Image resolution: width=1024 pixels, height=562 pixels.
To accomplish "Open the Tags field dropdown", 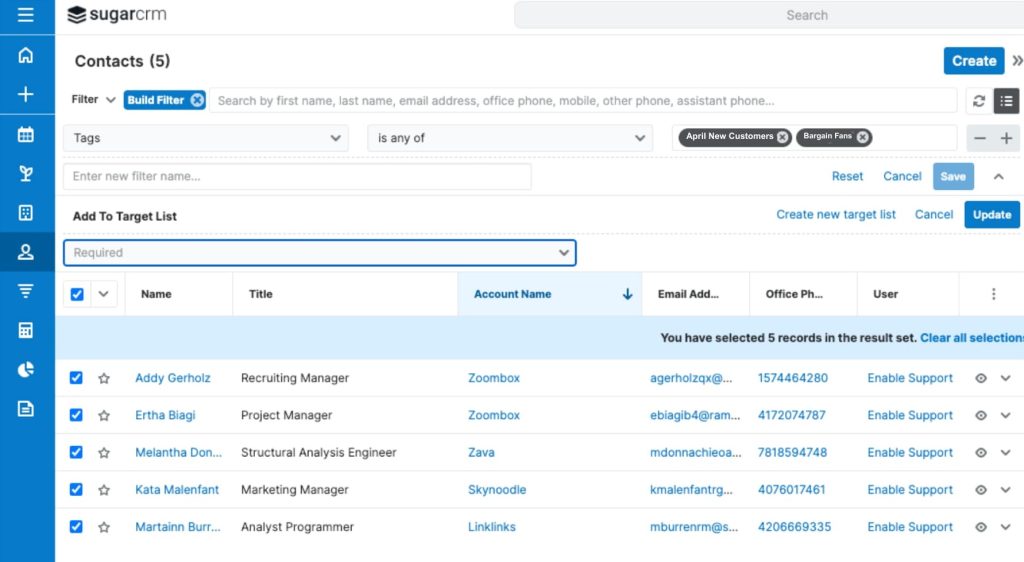I will tap(206, 138).
